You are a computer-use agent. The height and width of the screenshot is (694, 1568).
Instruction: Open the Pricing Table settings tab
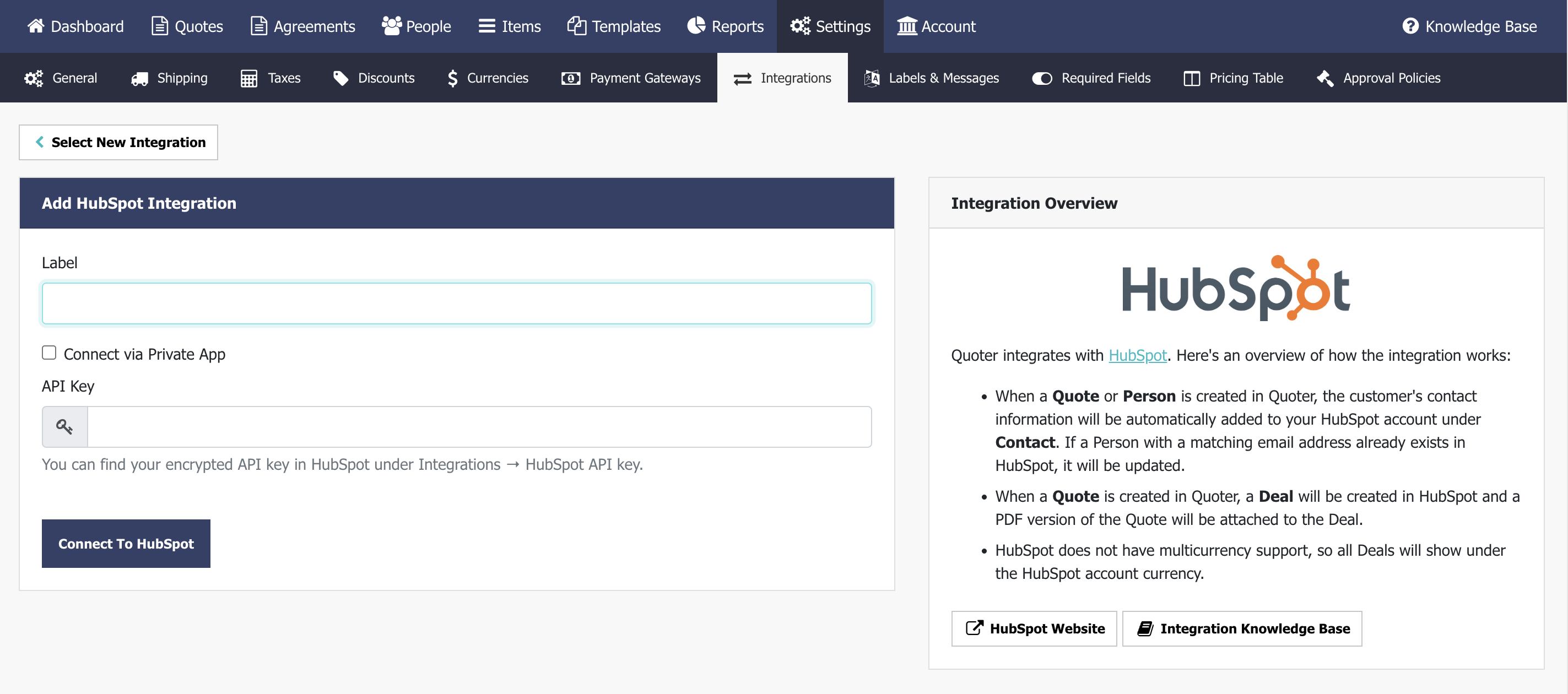click(1233, 78)
